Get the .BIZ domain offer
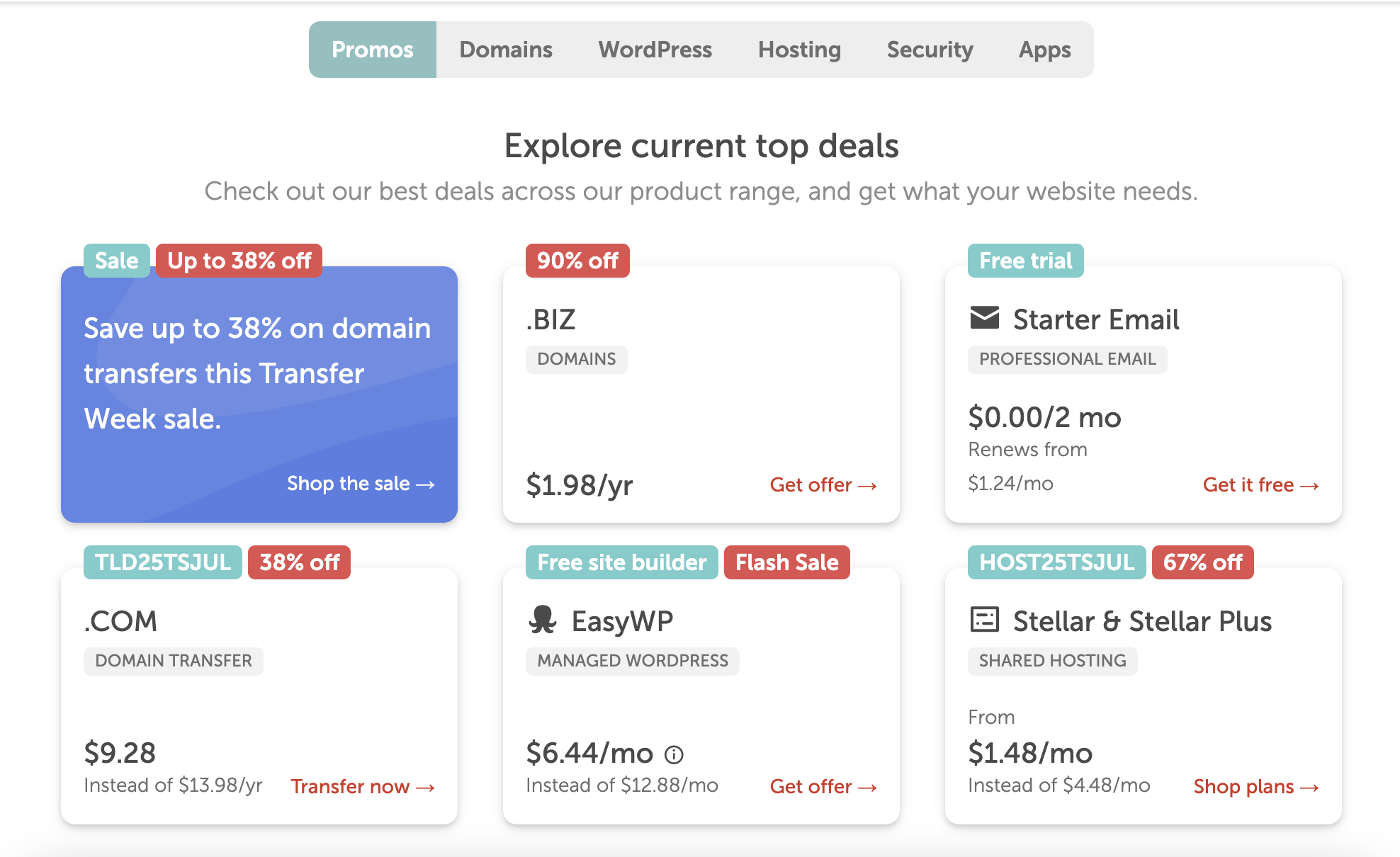The image size is (1400, 857). coord(823,485)
